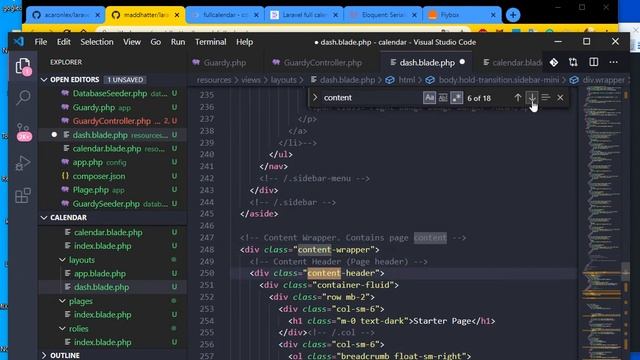This screenshot has width=640, height=360.
Task: Switch to Flybox browser tab
Action: 449,15
